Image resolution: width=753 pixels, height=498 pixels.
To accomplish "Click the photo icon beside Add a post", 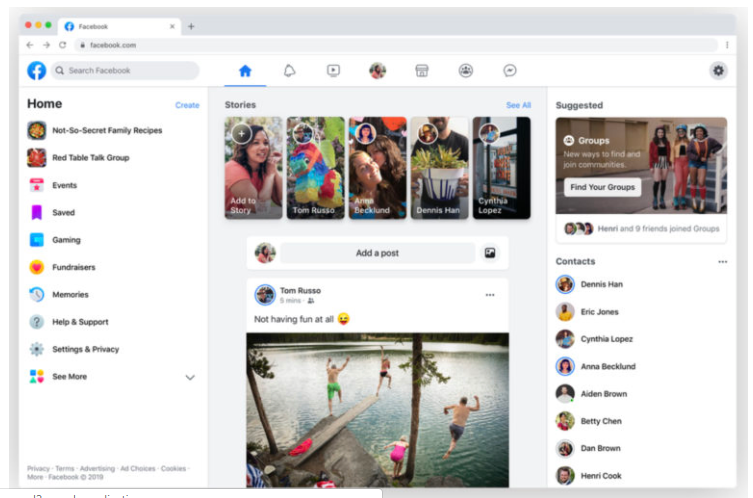I will click(490, 253).
